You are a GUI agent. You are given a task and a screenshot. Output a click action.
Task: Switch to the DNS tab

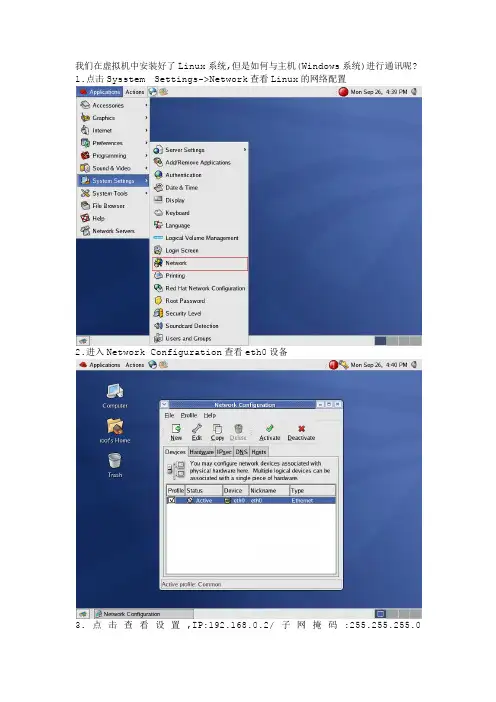(241, 452)
